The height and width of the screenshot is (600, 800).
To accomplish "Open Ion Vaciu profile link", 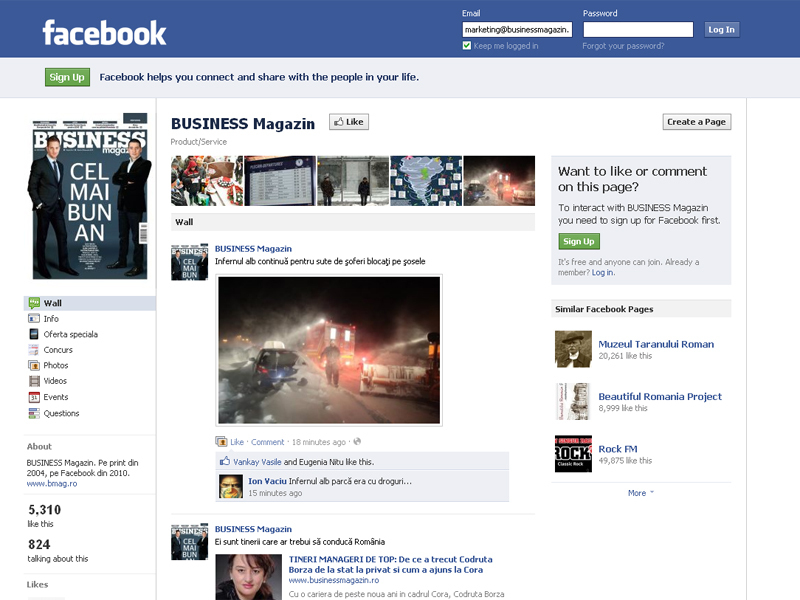I will point(267,481).
